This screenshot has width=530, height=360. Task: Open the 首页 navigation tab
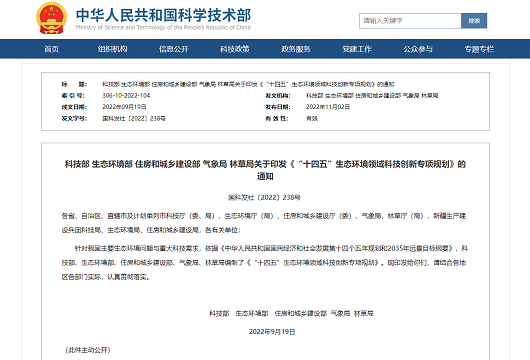pyautogui.click(x=52, y=49)
